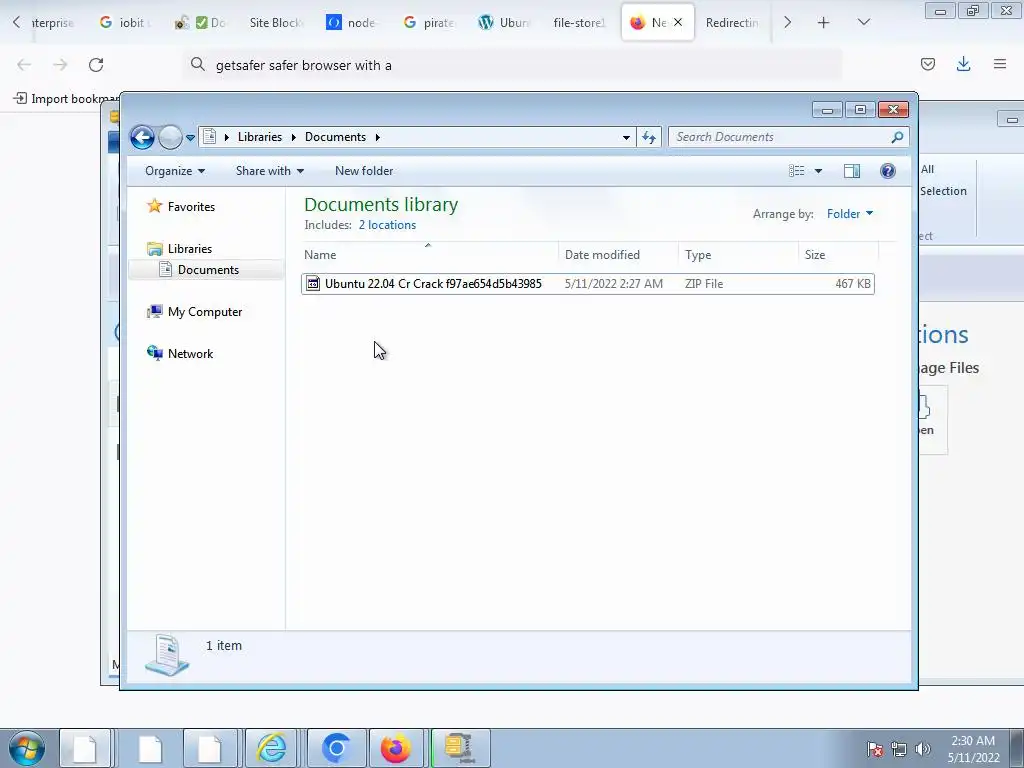Screen dimensions: 1024x768
Task: Open the recent locations dropdown arrow
Action: [x=190, y=138]
